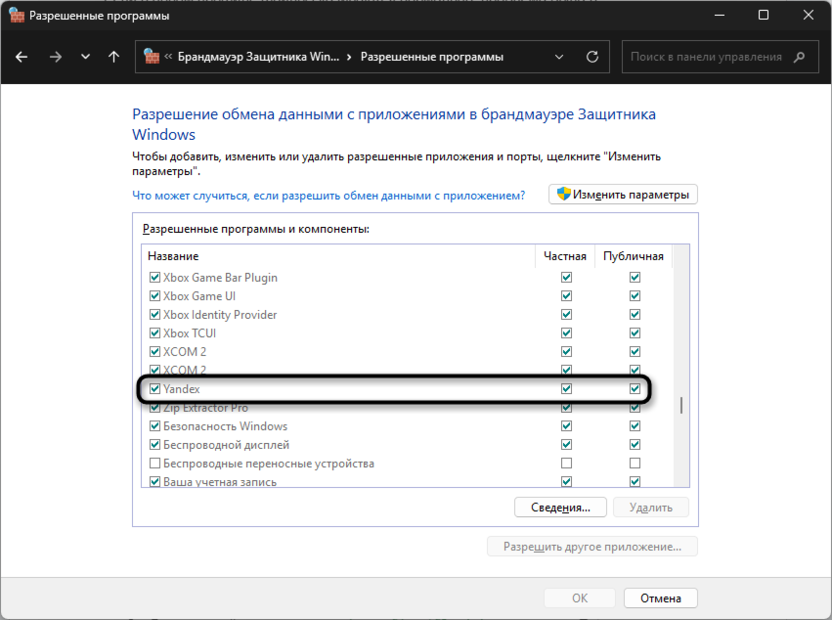Screen dimensions: 832x620
Task: Click the back arrow navigation icon
Action: [22, 57]
